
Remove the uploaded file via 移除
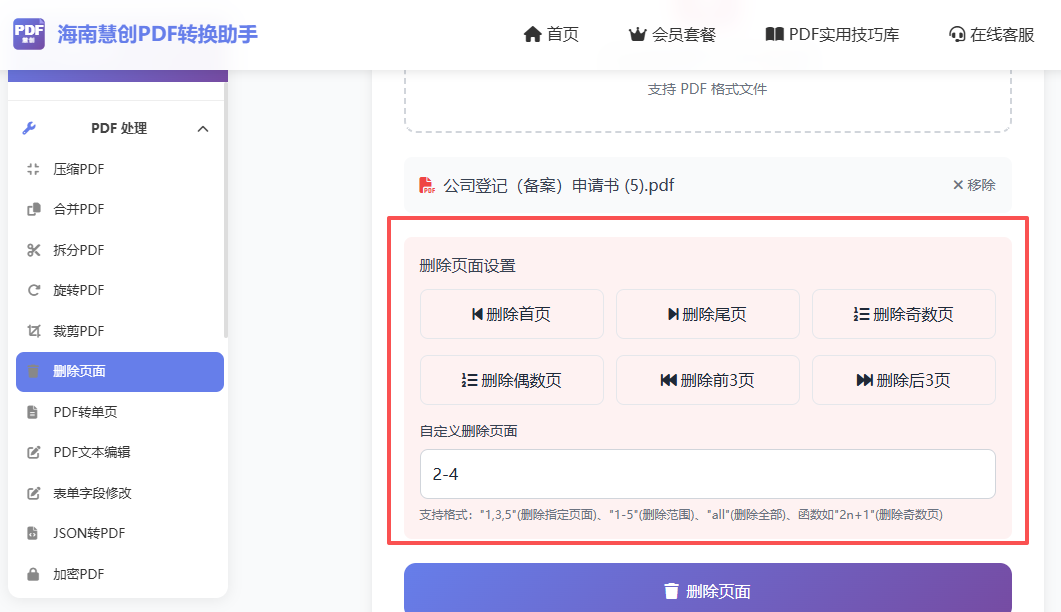974,185
